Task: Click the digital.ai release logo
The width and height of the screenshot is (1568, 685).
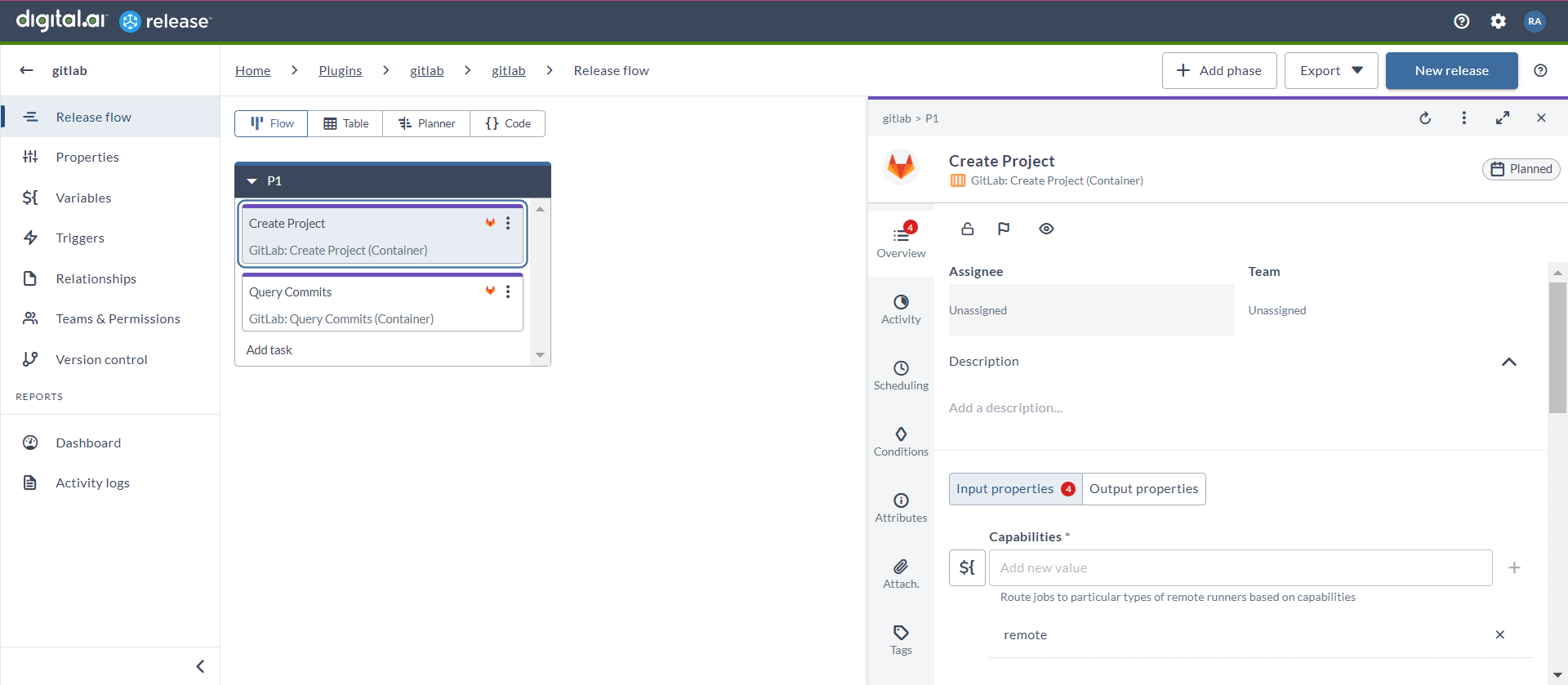Action: [x=114, y=20]
